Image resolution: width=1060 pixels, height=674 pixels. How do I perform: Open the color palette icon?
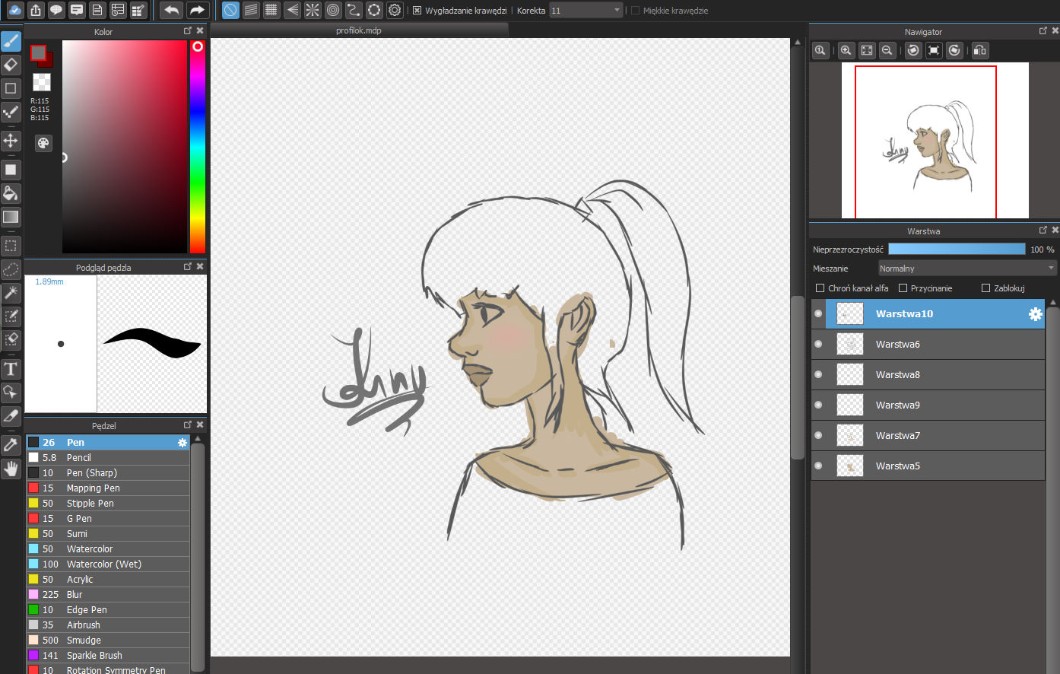click(43, 143)
